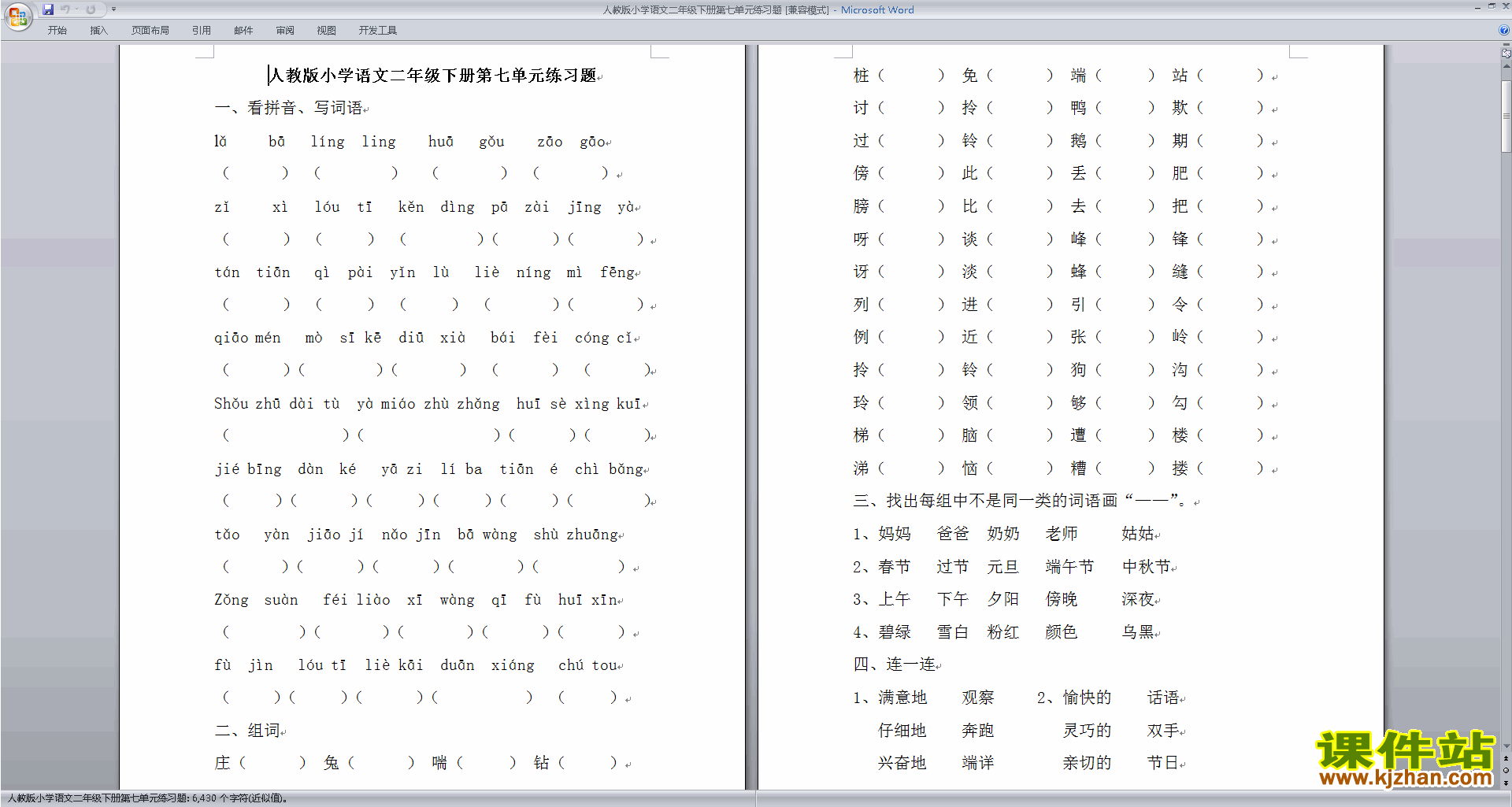Open the 页面布局 ribbon tab

click(x=150, y=30)
